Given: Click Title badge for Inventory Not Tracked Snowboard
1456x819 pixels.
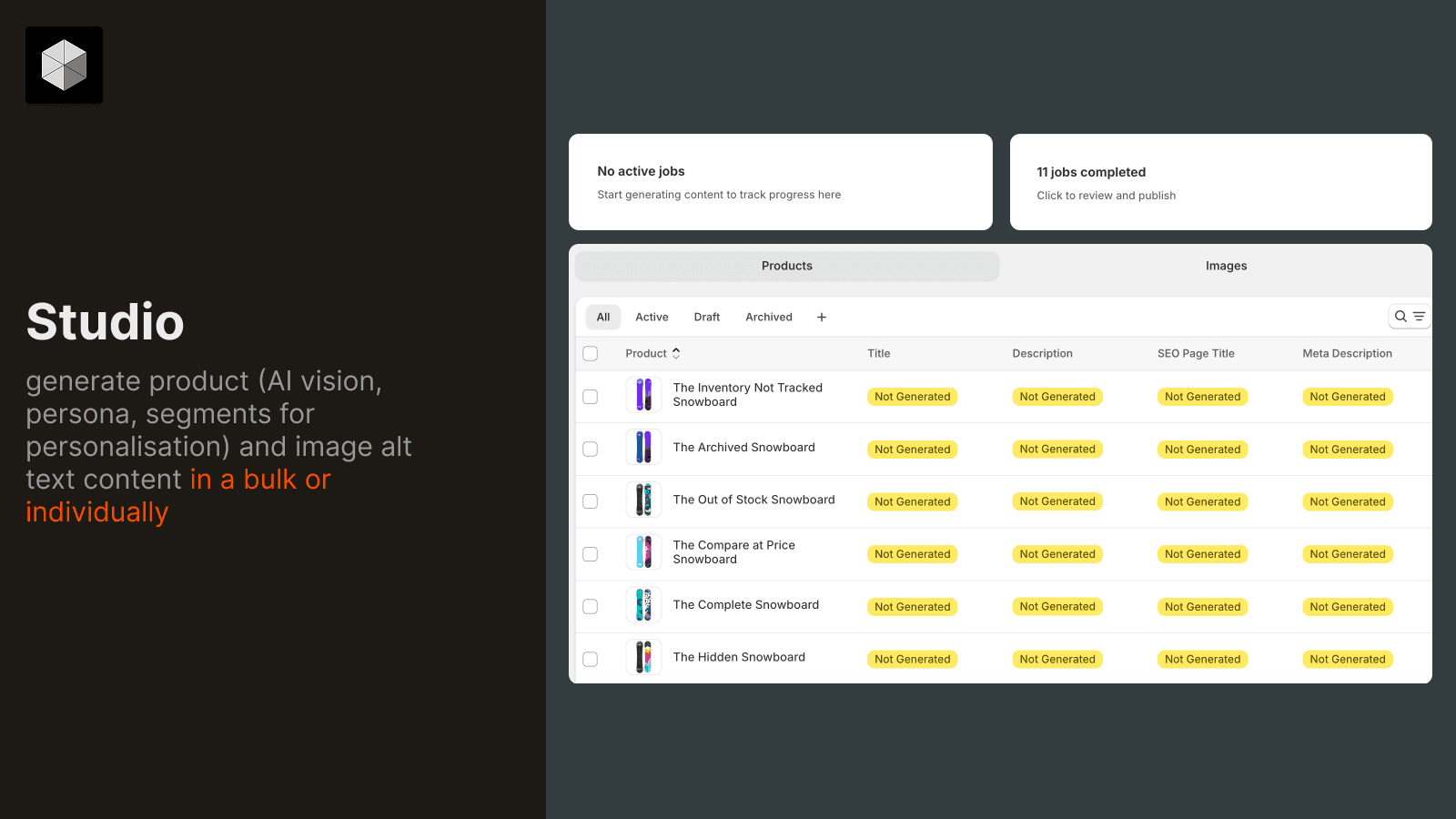Looking at the screenshot, I should pos(913,397).
